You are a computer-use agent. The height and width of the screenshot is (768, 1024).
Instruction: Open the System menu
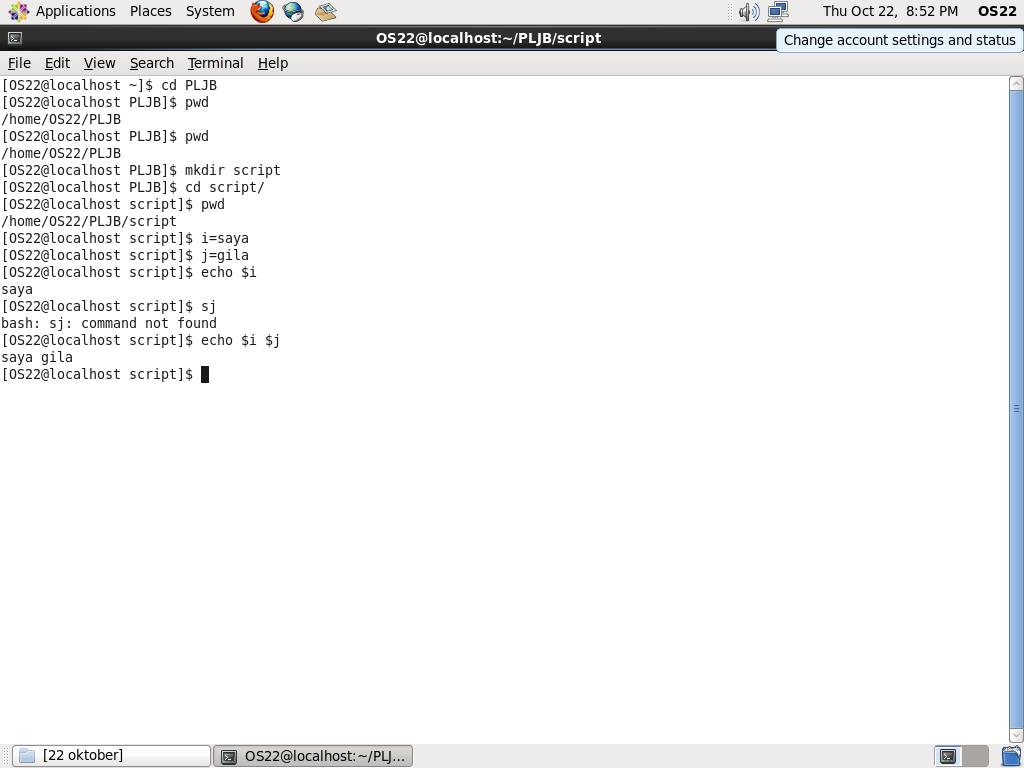209,11
